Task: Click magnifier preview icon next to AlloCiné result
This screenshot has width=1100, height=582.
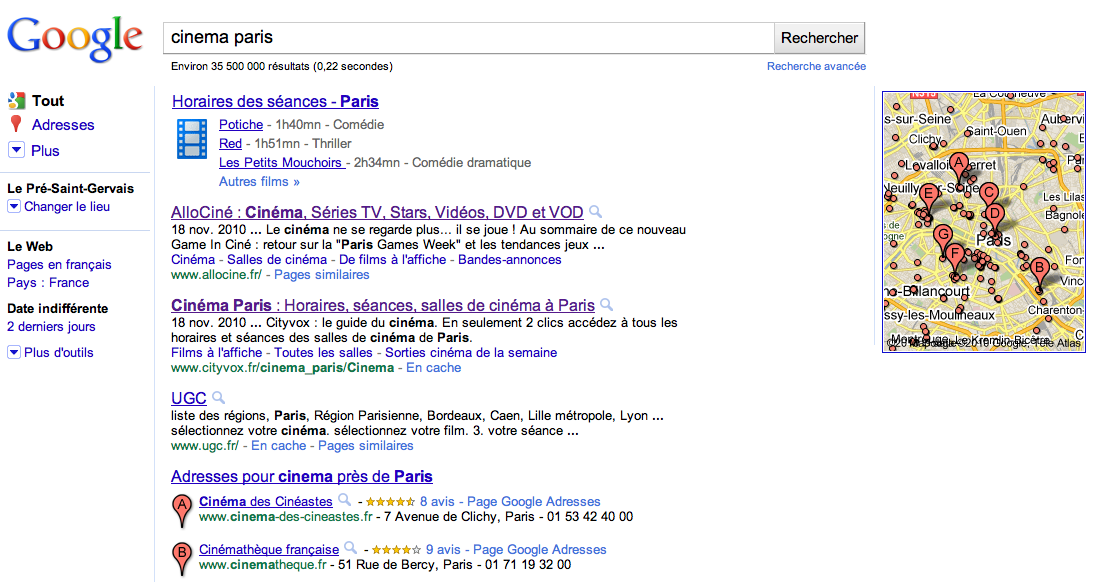Action: [596, 211]
